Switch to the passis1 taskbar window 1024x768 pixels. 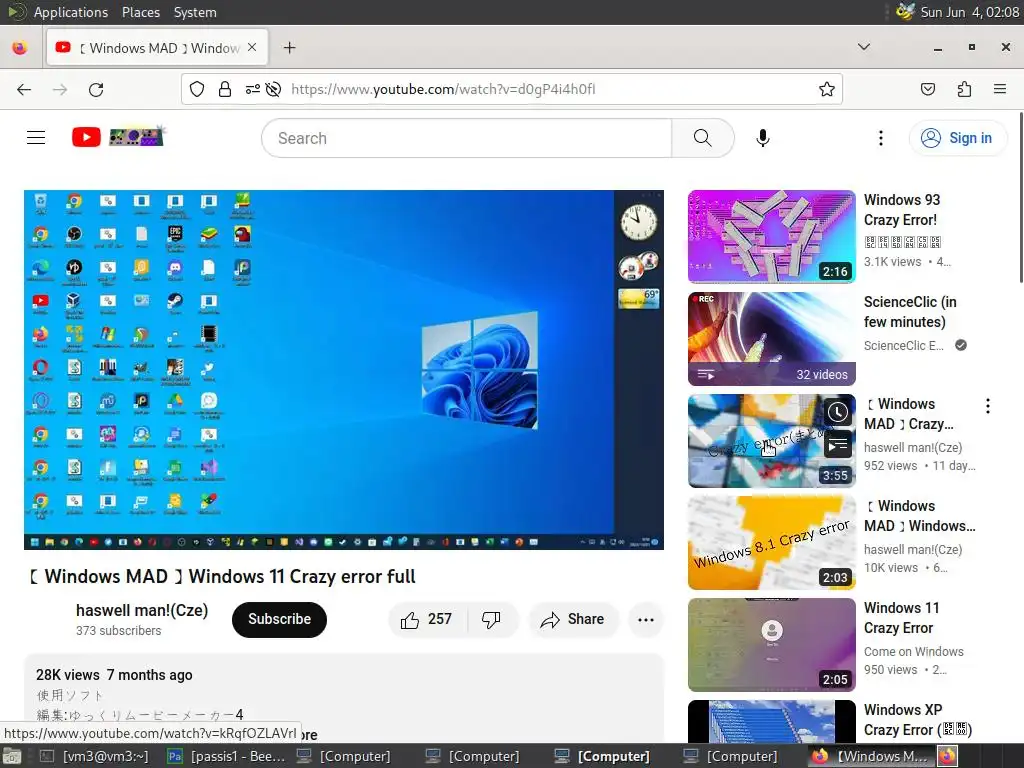(x=226, y=756)
